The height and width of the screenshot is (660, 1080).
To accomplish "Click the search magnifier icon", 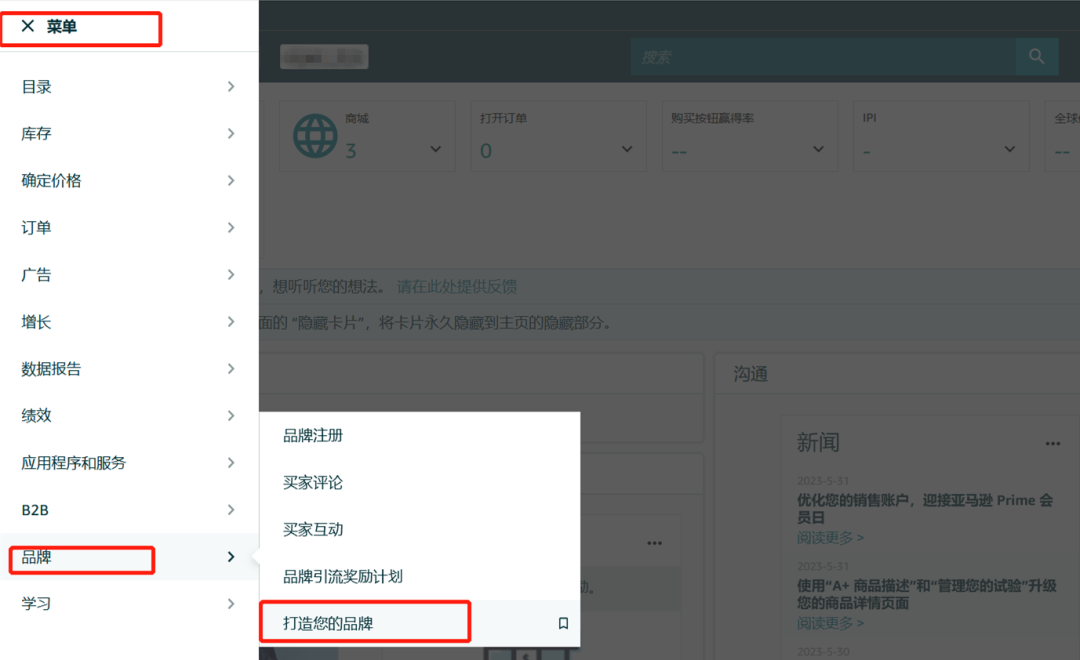I will pyautogui.click(x=1037, y=56).
